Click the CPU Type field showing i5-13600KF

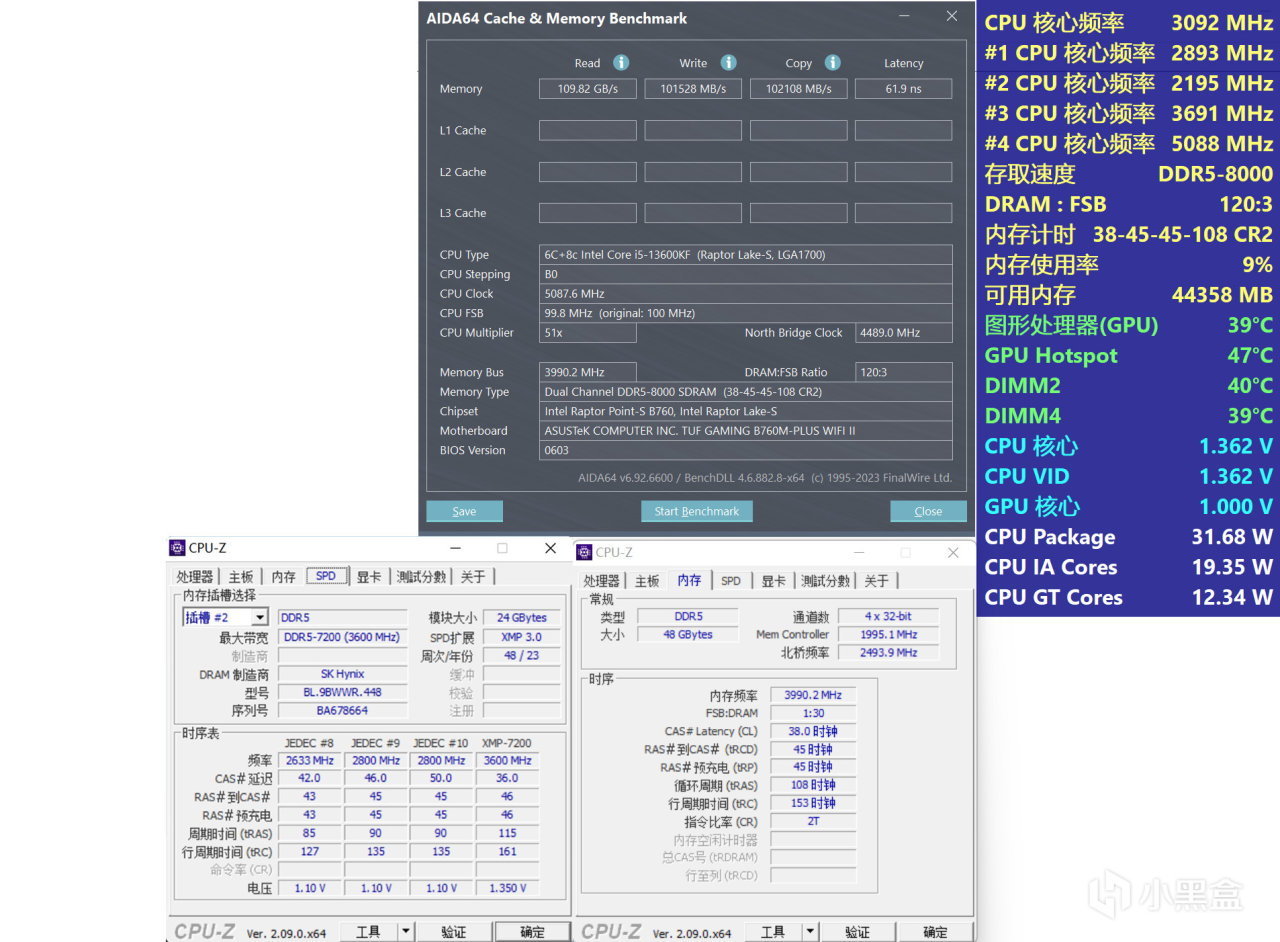coord(746,255)
